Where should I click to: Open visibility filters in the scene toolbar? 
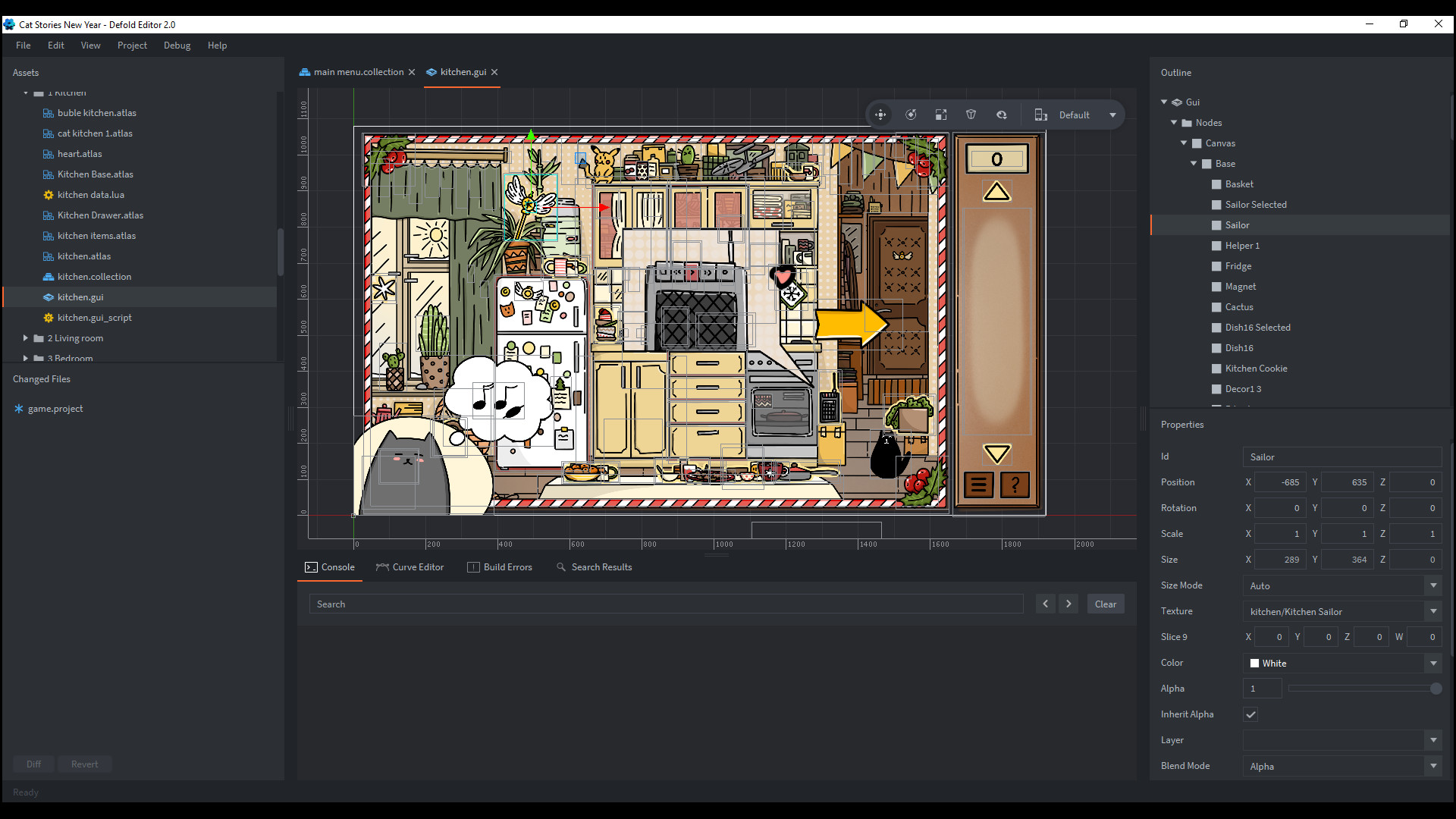[1002, 115]
